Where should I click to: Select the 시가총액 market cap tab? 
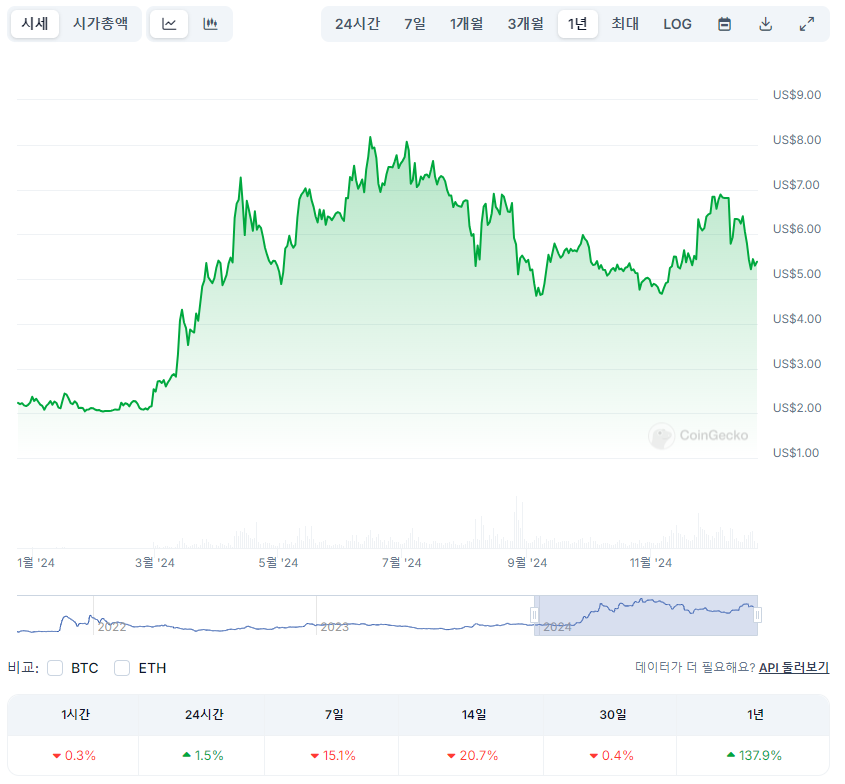(101, 24)
